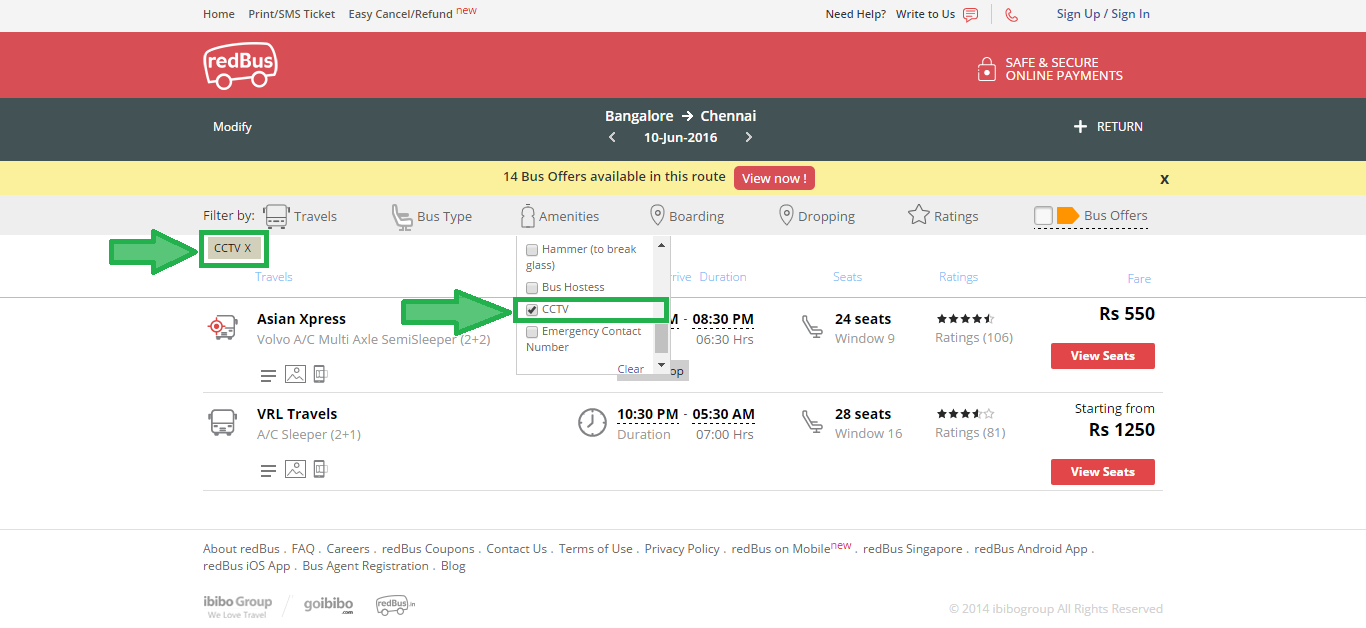Click the redBus logo

coord(240,65)
